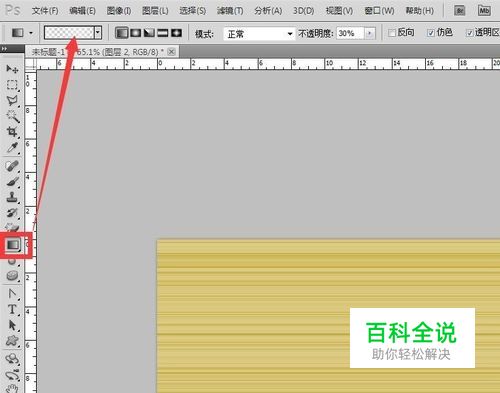Select the Clone Stamp tool
The height and width of the screenshot is (393, 500).
point(12,197)
